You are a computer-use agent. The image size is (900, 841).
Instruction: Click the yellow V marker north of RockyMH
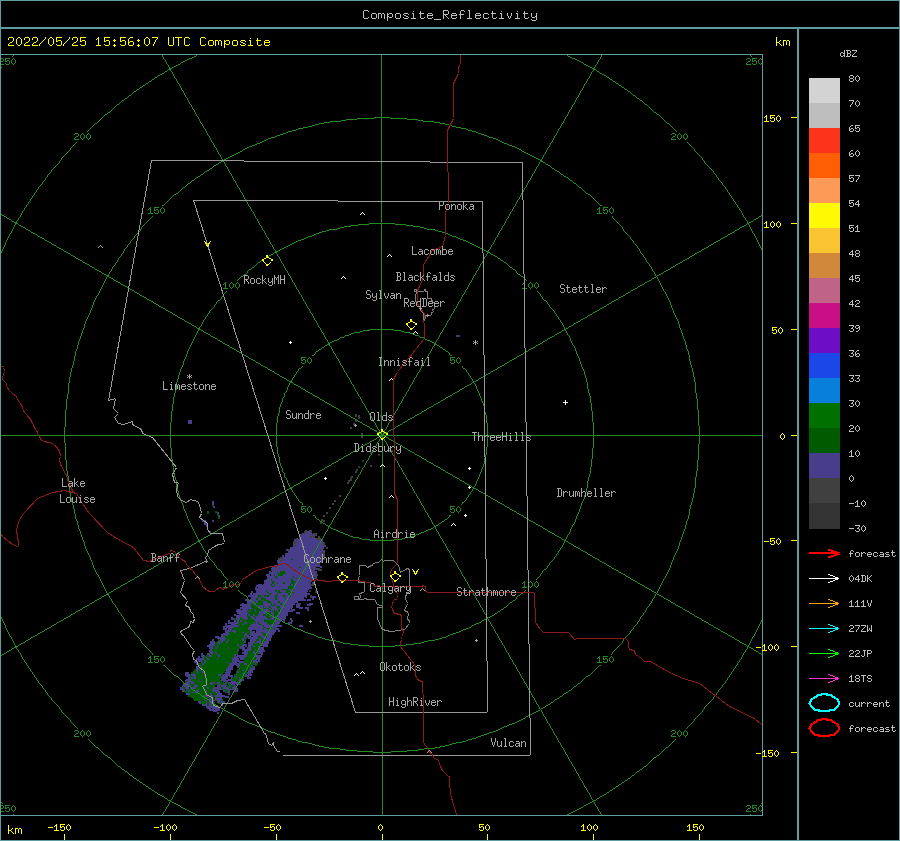coord(208,244)
